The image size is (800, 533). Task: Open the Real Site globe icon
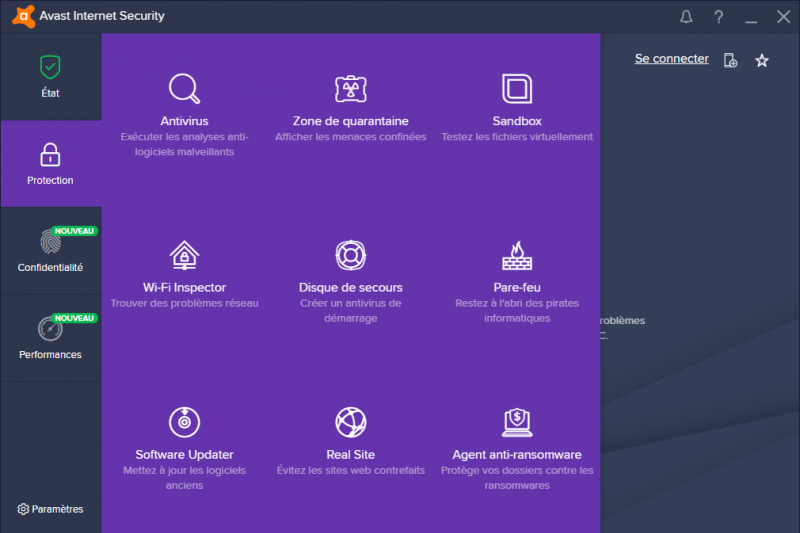pyautogui.click(x=351, y=422)
